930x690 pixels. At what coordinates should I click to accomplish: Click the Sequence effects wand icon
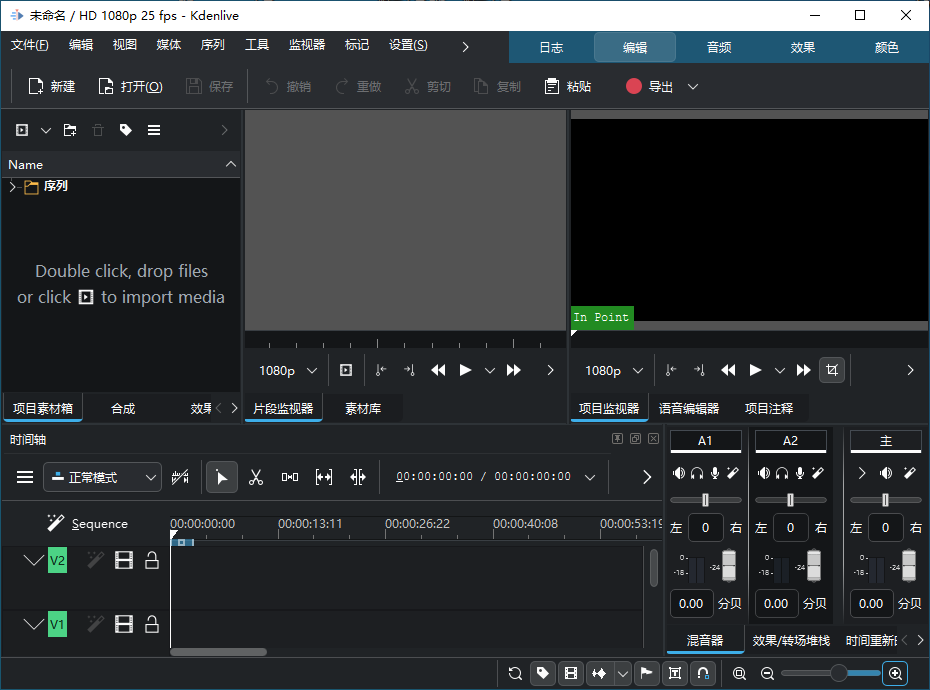click(56, 523)
